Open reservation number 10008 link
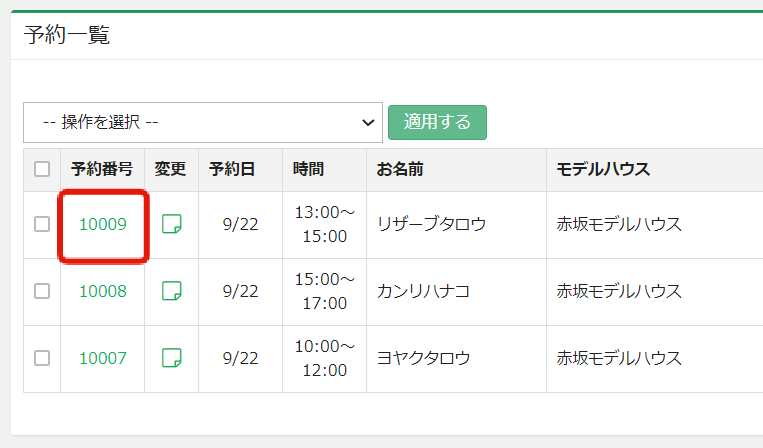 103,291
